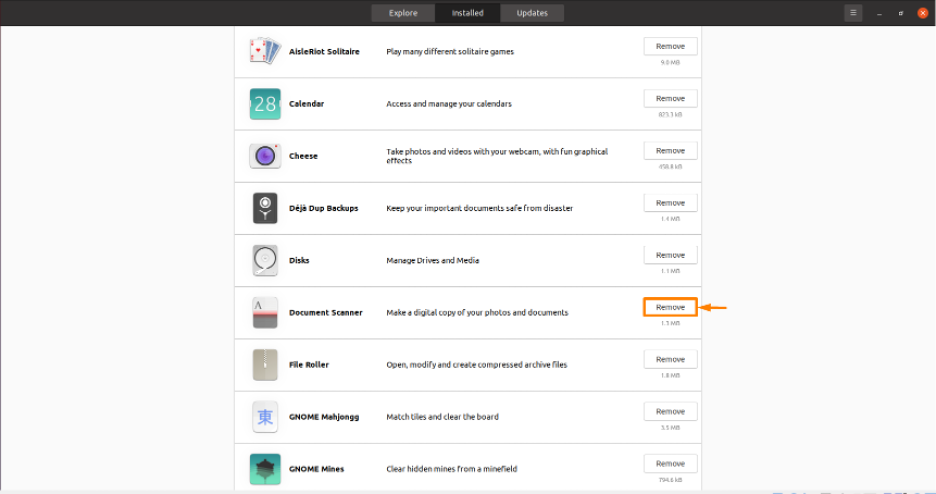Click the Déjà Dup Backups safe icon
This screenshot has height=494, width=936.
tap(265, 208)
